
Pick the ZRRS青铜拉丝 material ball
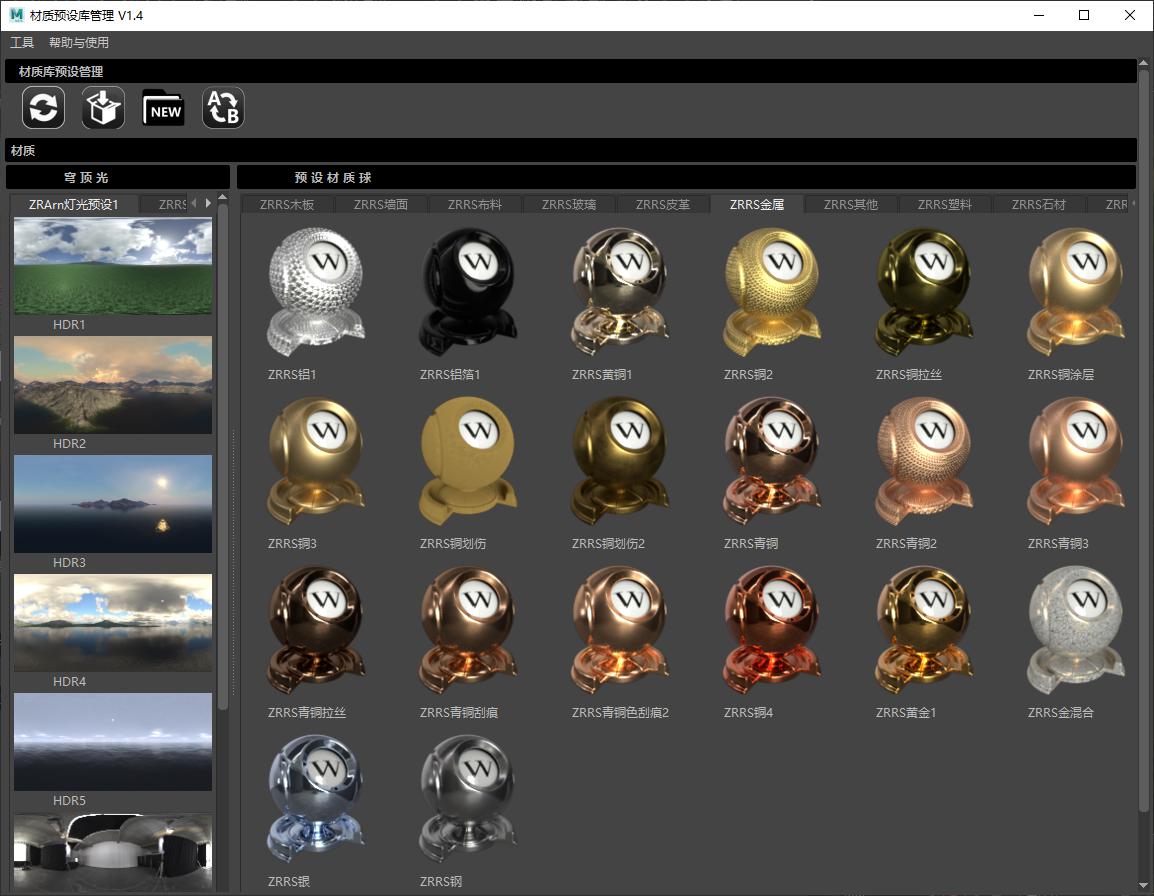coord(316,629)
